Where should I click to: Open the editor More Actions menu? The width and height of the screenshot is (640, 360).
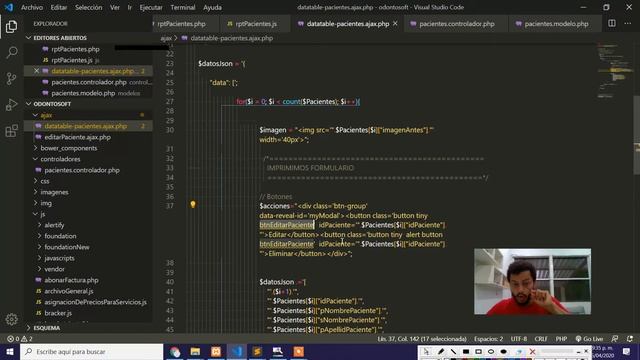[x=627, y=24]
